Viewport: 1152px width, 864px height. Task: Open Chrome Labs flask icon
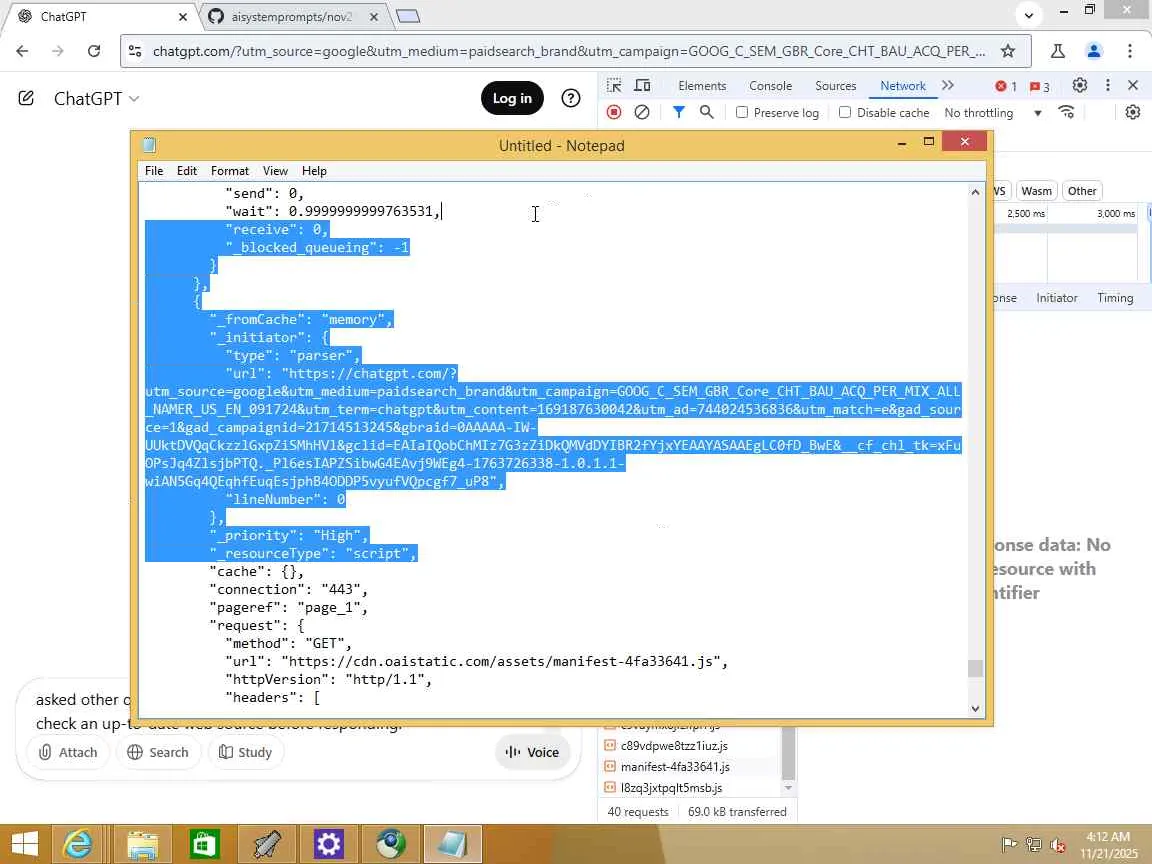click(1058, 51)
